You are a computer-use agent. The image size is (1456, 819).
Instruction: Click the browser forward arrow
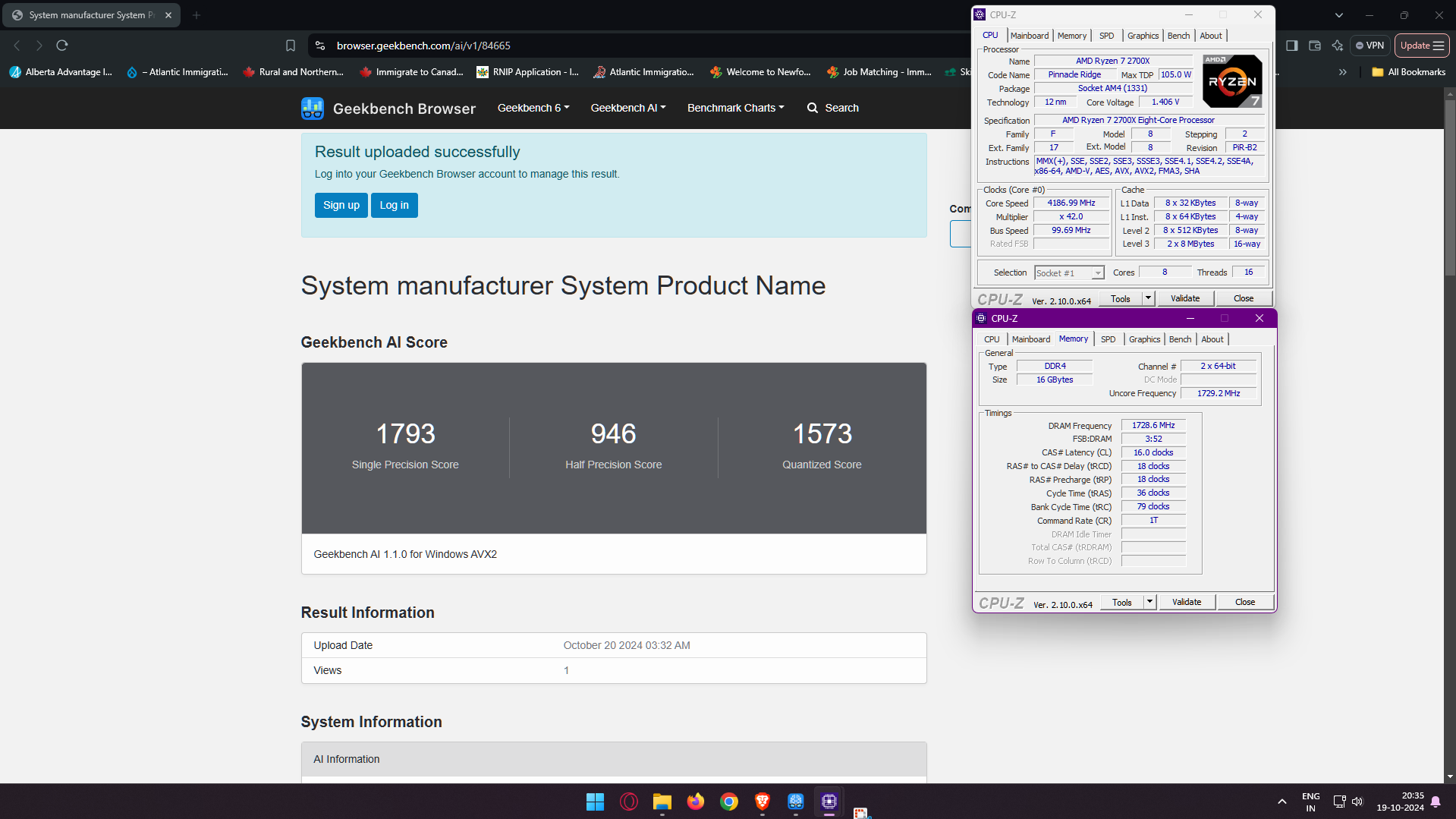tap(39, 46)
